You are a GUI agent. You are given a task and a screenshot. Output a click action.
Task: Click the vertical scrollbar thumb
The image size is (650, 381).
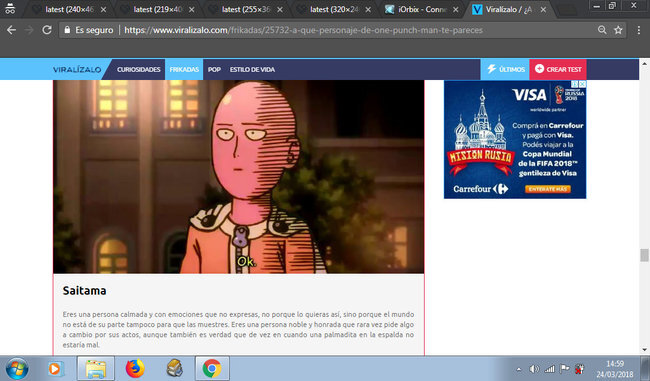click(644, 255)
